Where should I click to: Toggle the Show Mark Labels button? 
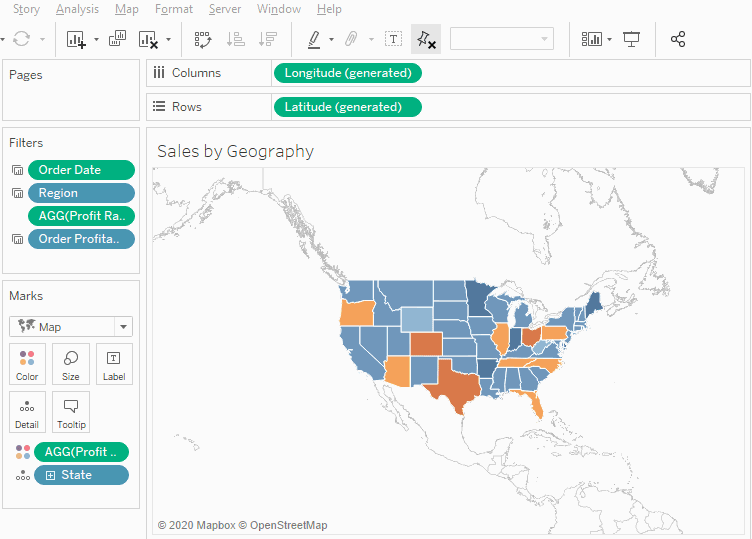[394, 39]
